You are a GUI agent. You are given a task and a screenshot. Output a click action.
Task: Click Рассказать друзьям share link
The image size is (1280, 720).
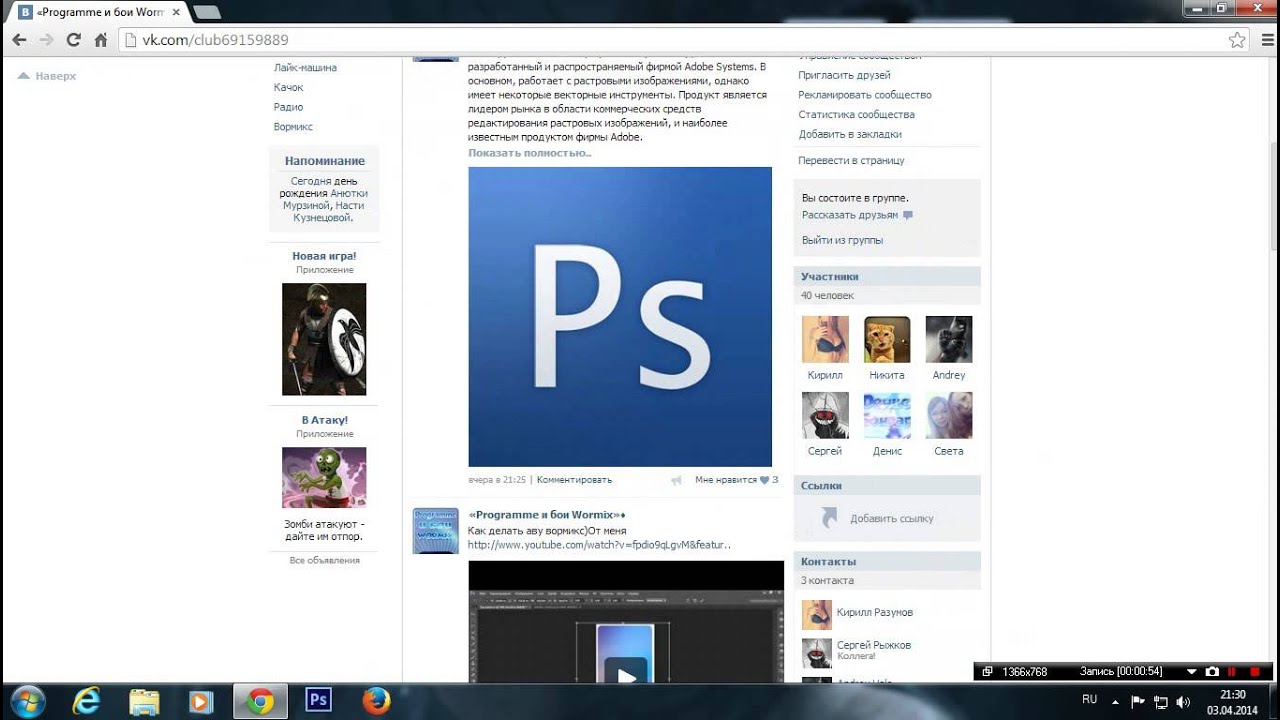point(850,215)
